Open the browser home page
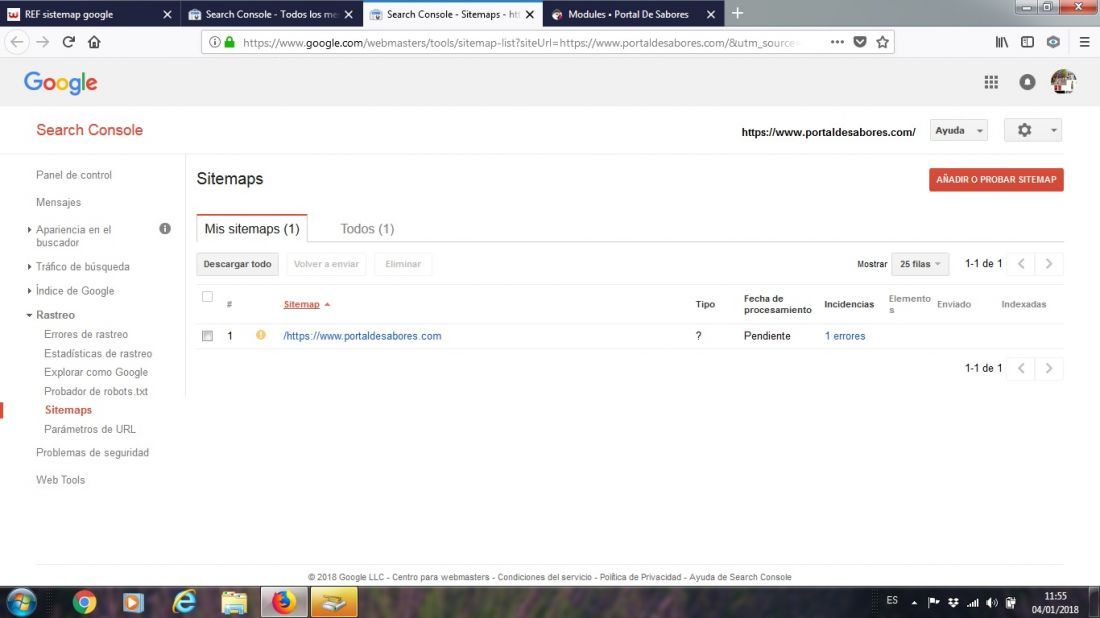 point(94,42)
